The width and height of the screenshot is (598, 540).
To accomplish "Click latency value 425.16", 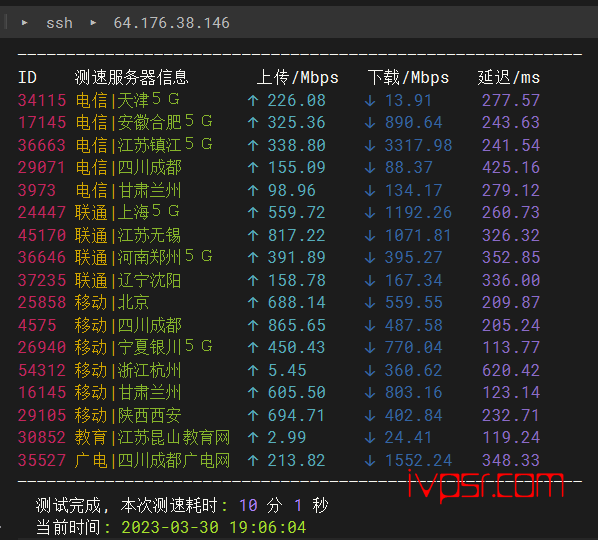I will (511, 168).
